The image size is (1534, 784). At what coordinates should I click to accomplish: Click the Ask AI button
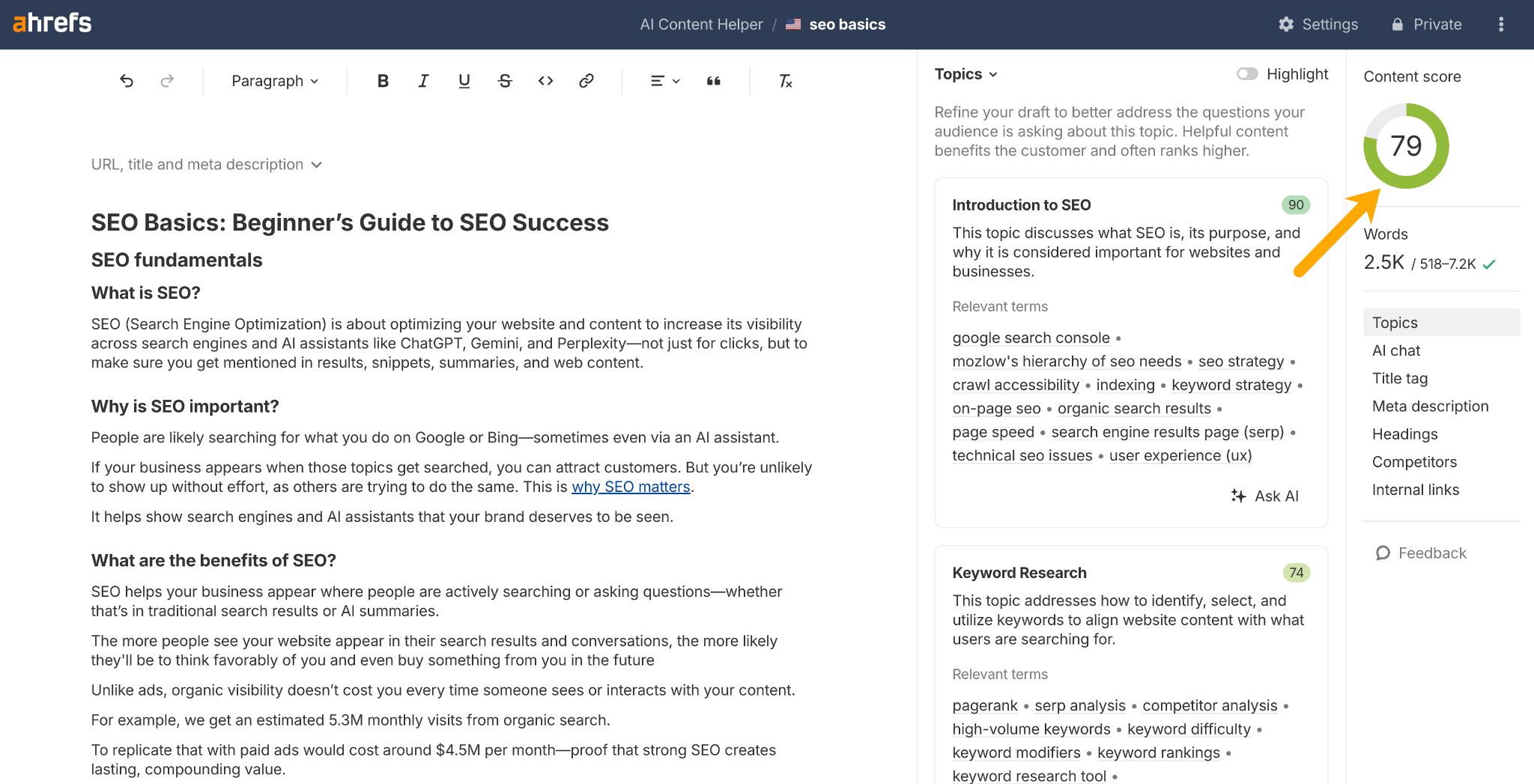[x=1265, y=496]
